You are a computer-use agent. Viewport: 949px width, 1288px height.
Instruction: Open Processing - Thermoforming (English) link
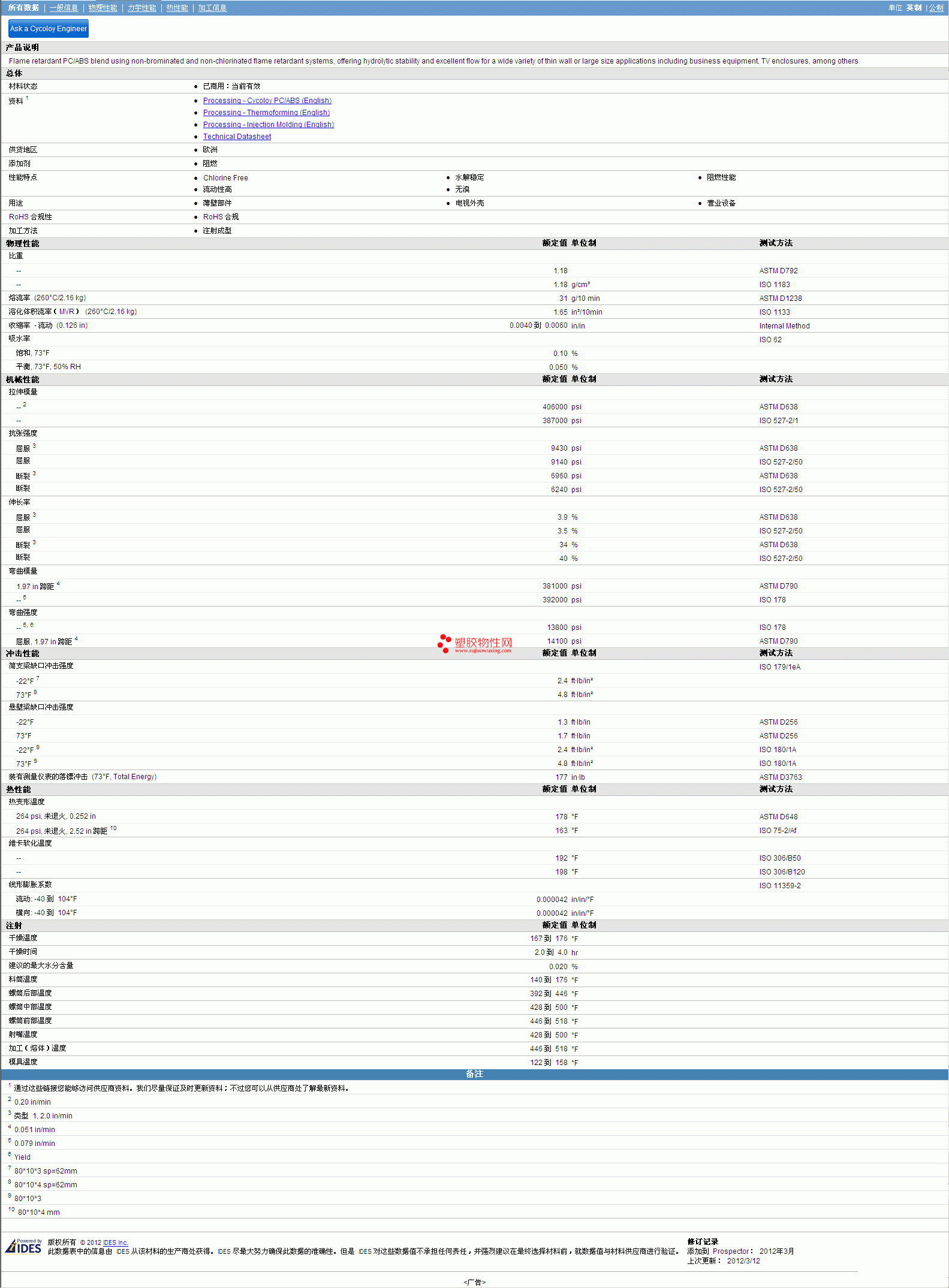click(266, 113)
